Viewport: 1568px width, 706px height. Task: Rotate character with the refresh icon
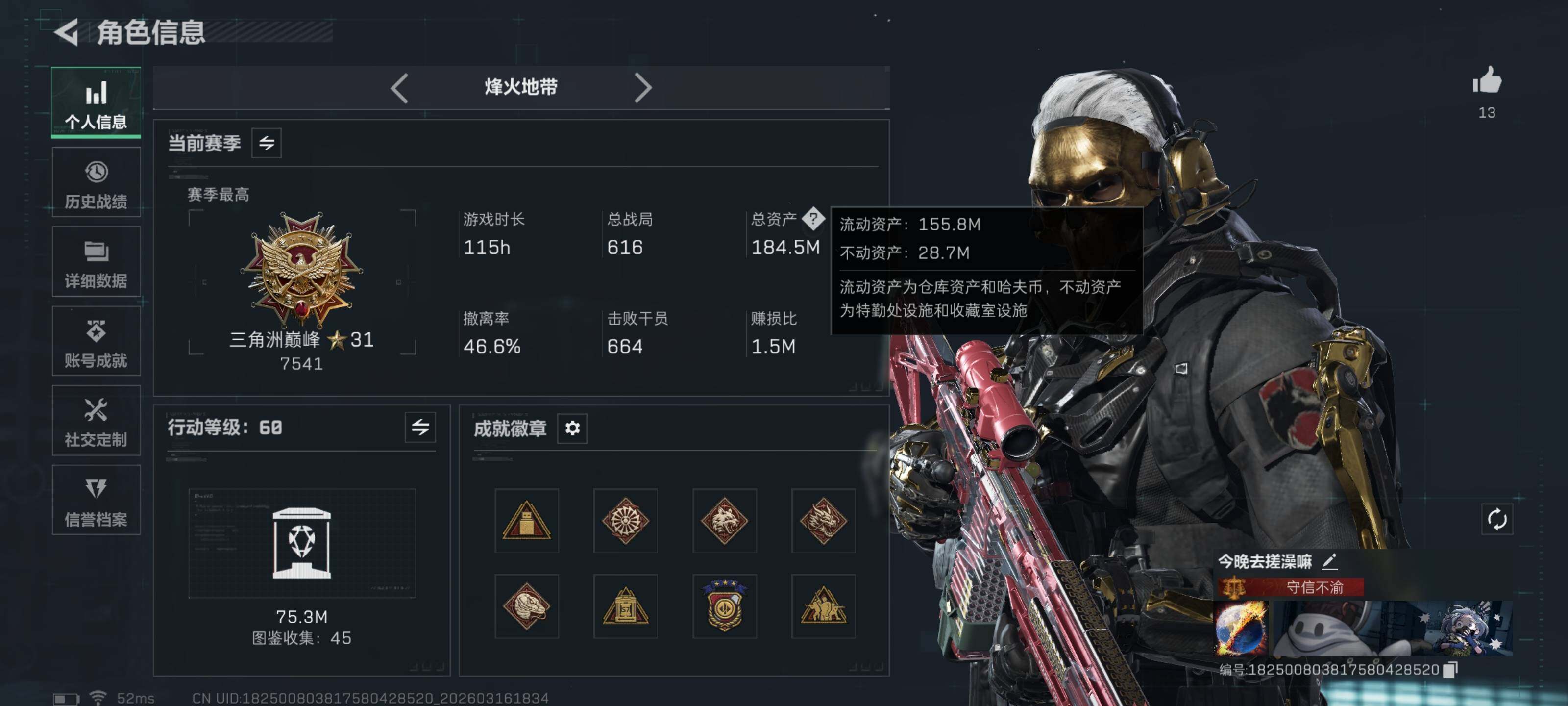coord(1497,520)
